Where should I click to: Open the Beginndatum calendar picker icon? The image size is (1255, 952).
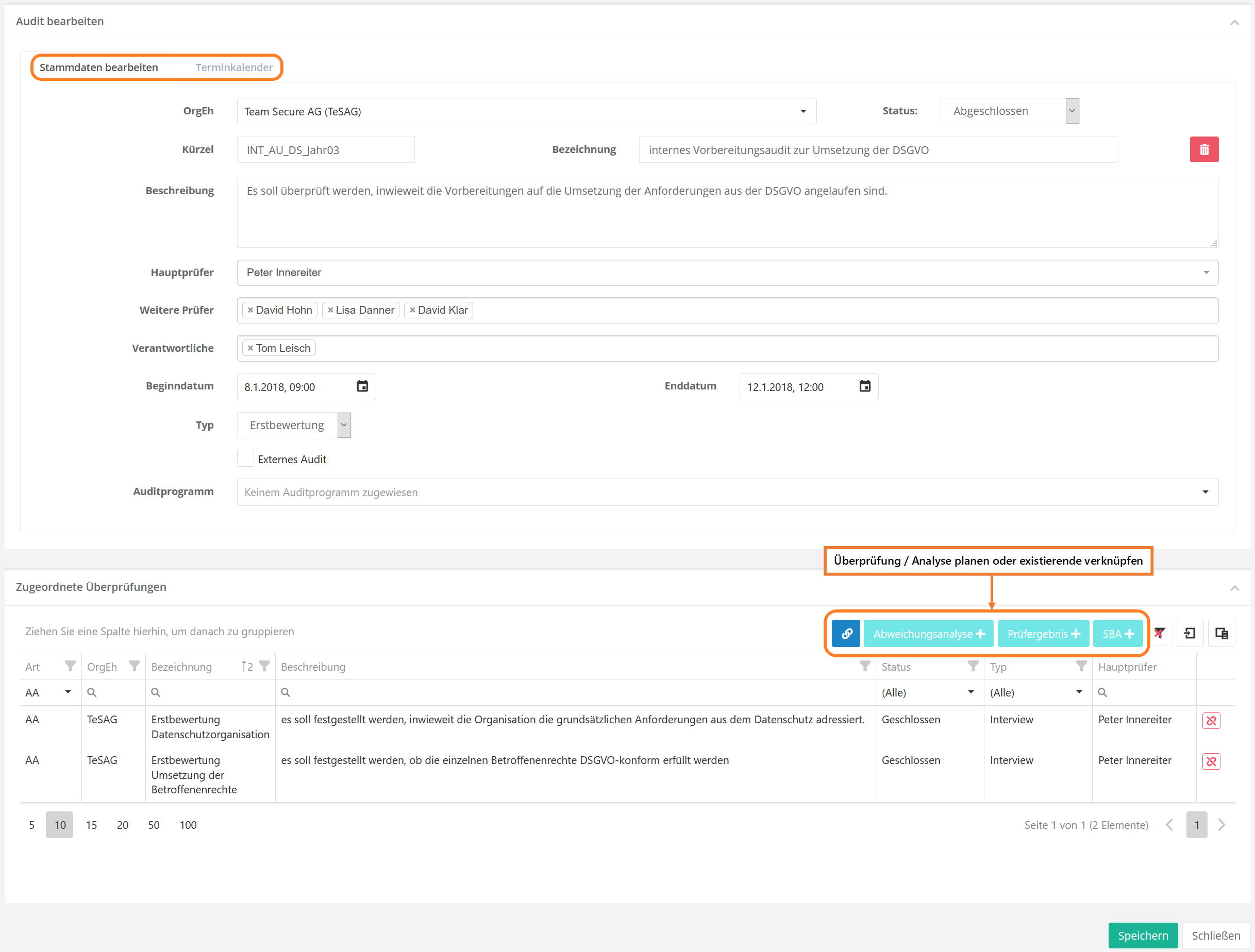[362, 387]
